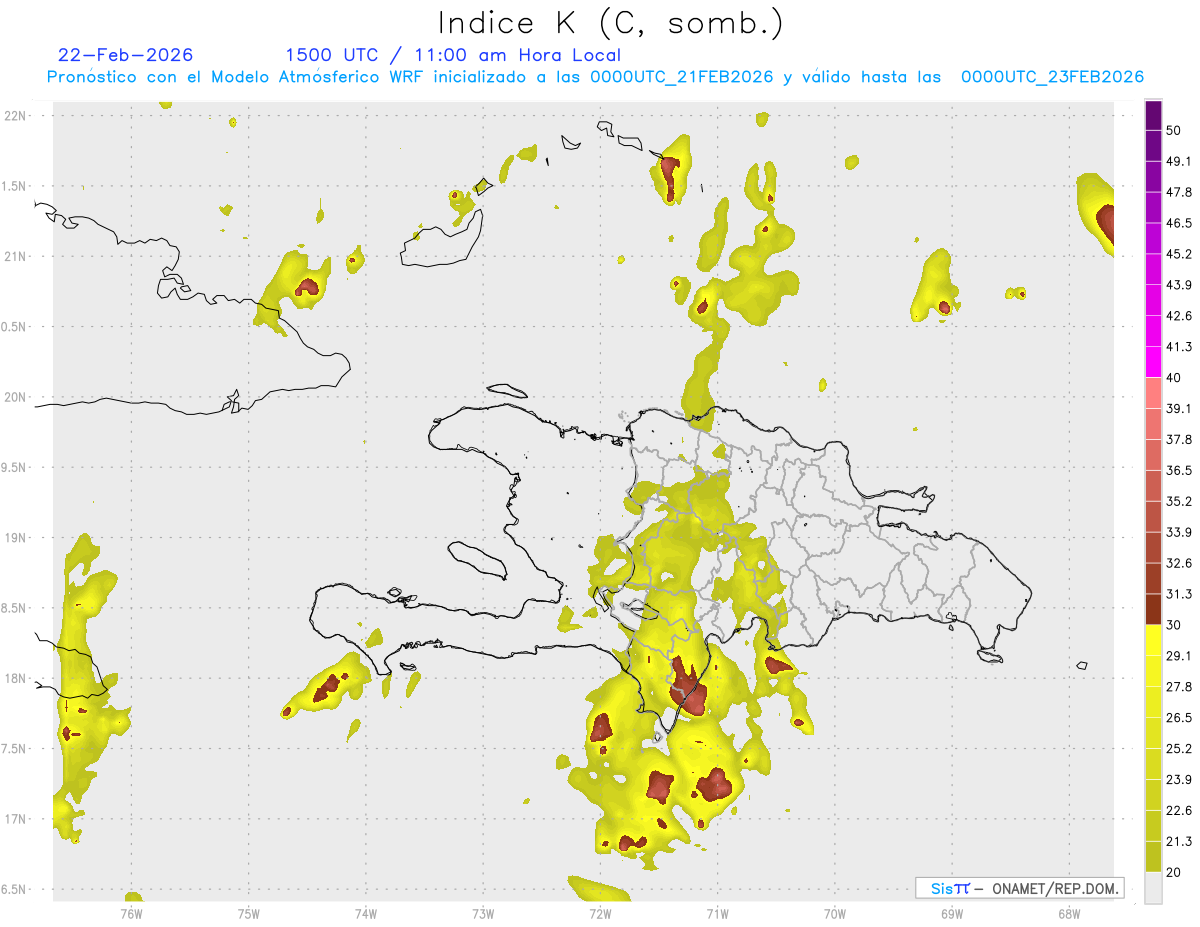Click the "27.8" colorbar value
Screen dimensions: 1200x927
(x=1179, y=687)
